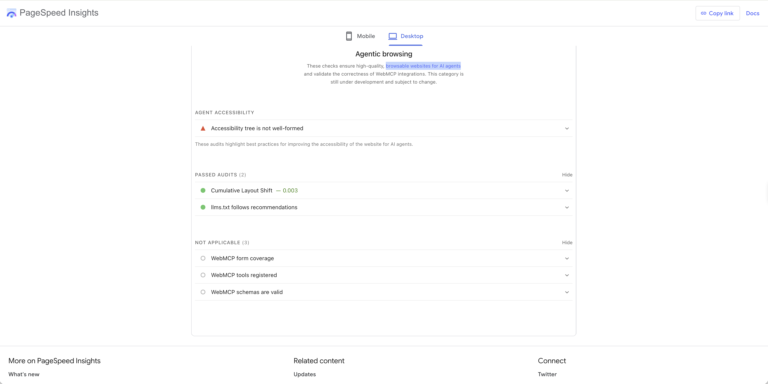The height and width of the screenshot is (384, 768).
Task: Click grey circle beside WebMCP form coverage
Action: (203, 258)
